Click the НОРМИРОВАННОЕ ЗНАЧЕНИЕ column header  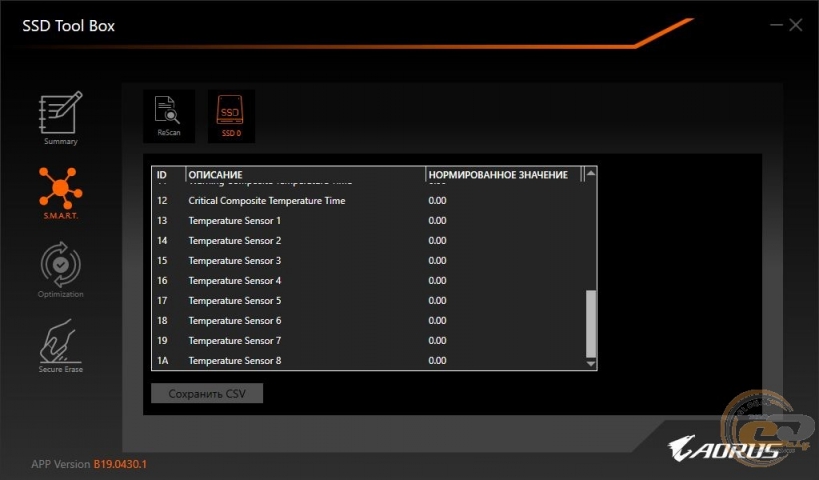tap(504, 174)
